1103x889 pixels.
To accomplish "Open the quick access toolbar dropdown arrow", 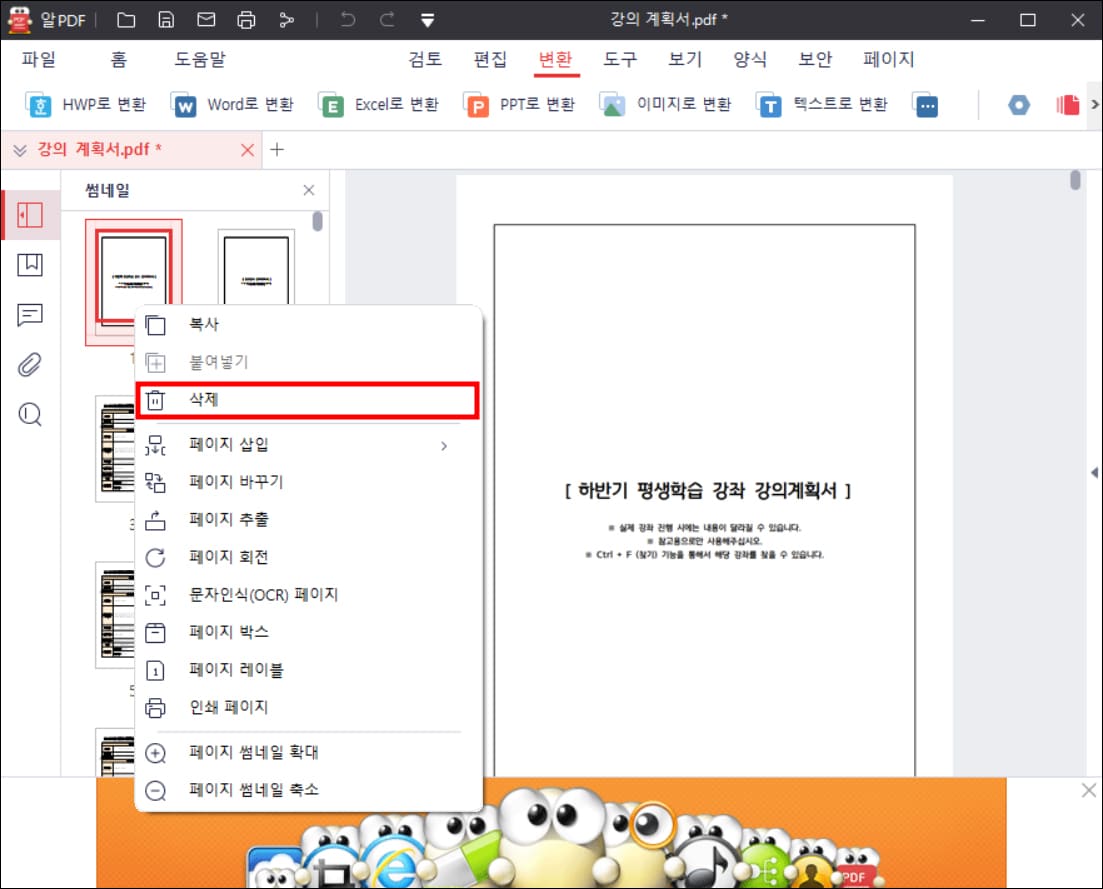I will [426, 20].
